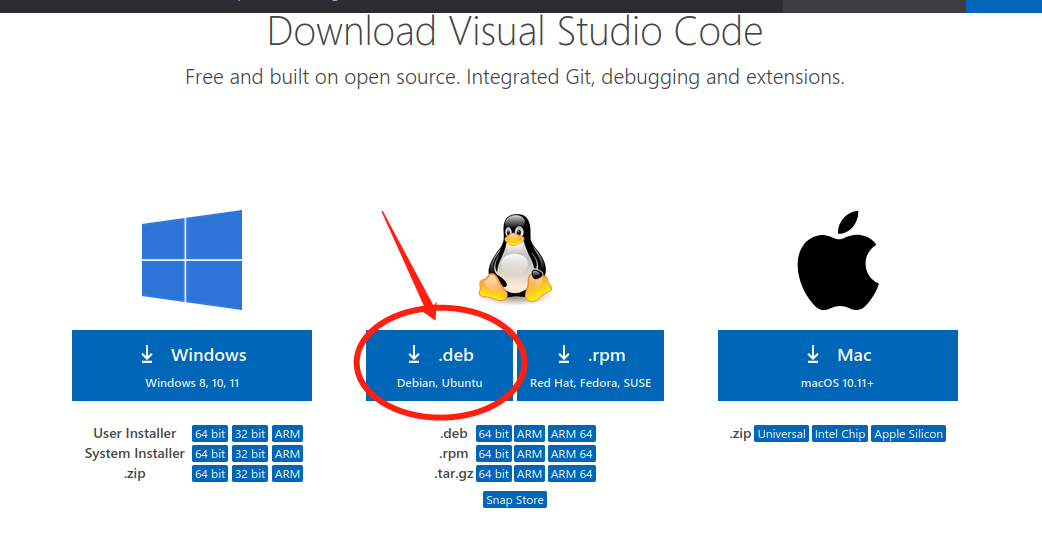Image resolution: width=1042 pixels, height=546 pixels.
Task: Click the download arrow on the .rpm button
Action: pyautogui.click(x=564, y=355)
